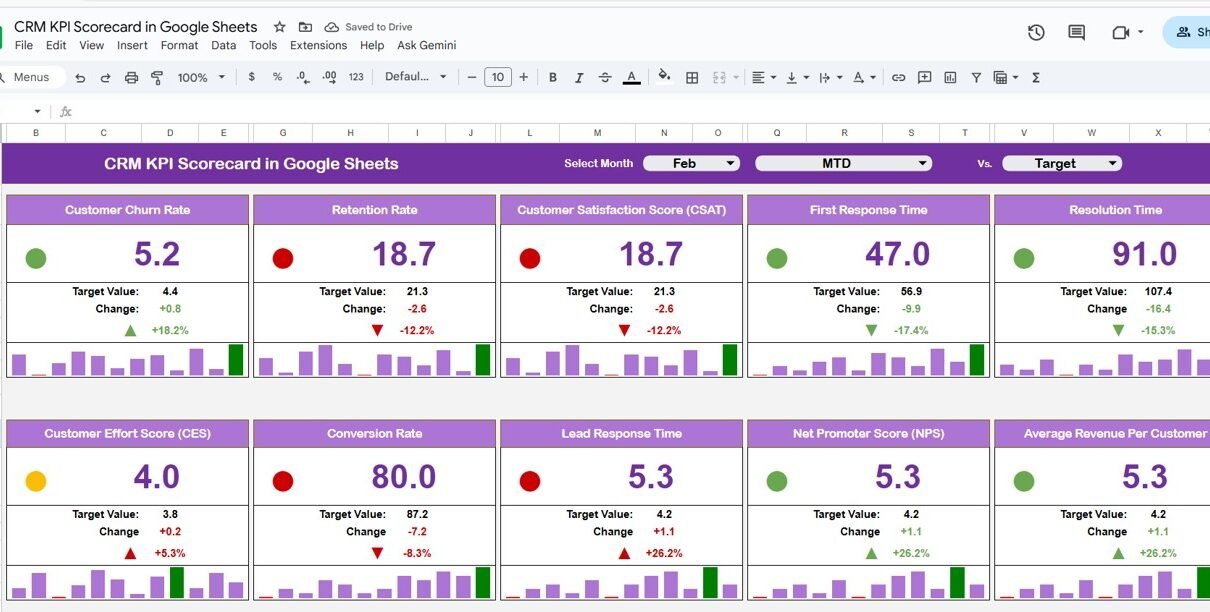Click the Insert link icon
The image size is (1210, 612).
click(898, 78)
